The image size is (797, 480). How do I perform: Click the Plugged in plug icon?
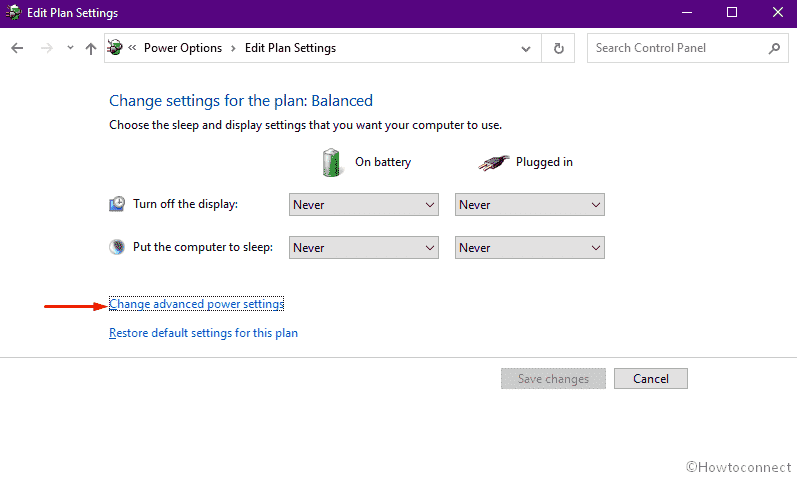pos(494,163)
